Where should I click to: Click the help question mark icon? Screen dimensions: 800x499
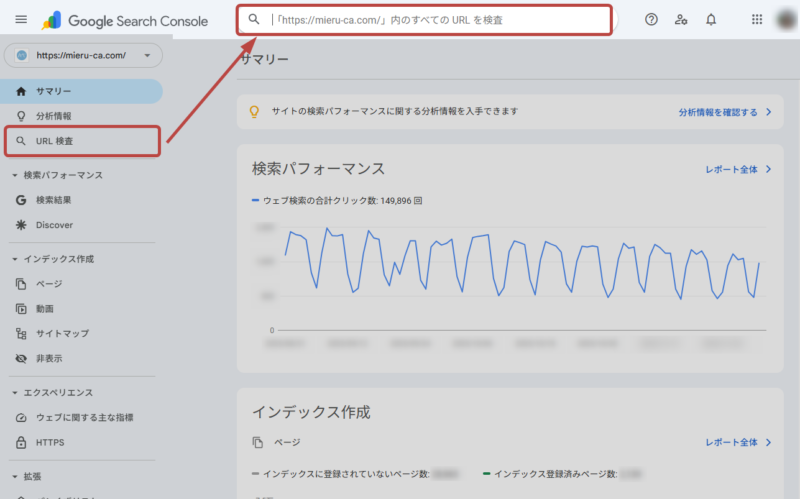pyautogui.click(x=651, y=19)
